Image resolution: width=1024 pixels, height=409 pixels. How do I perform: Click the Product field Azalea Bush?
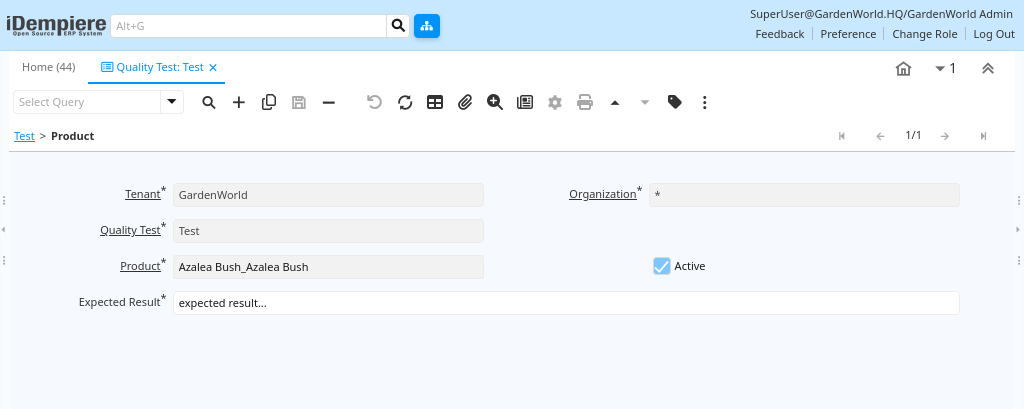328,267
